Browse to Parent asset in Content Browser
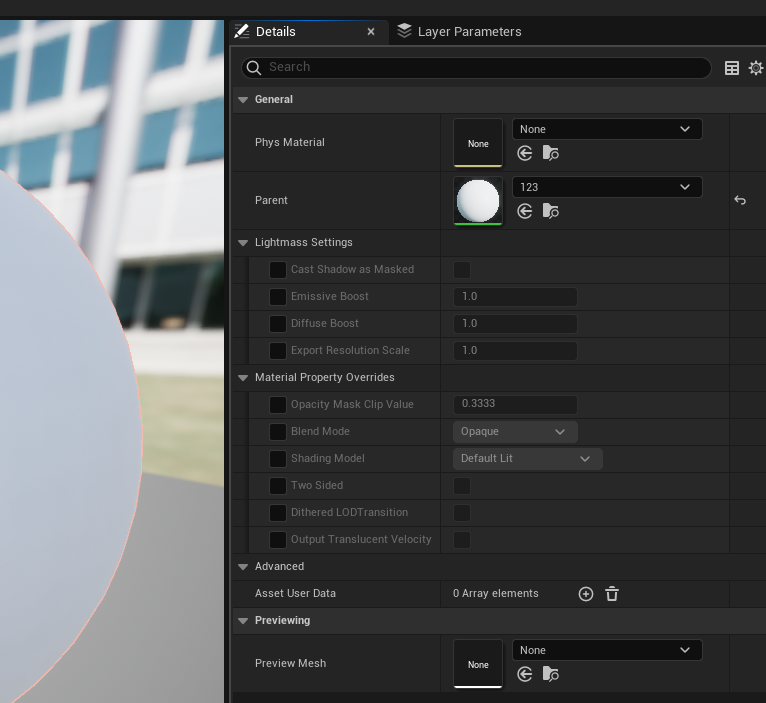Screen dimensions: 766x703 click(x=550, y=211)
